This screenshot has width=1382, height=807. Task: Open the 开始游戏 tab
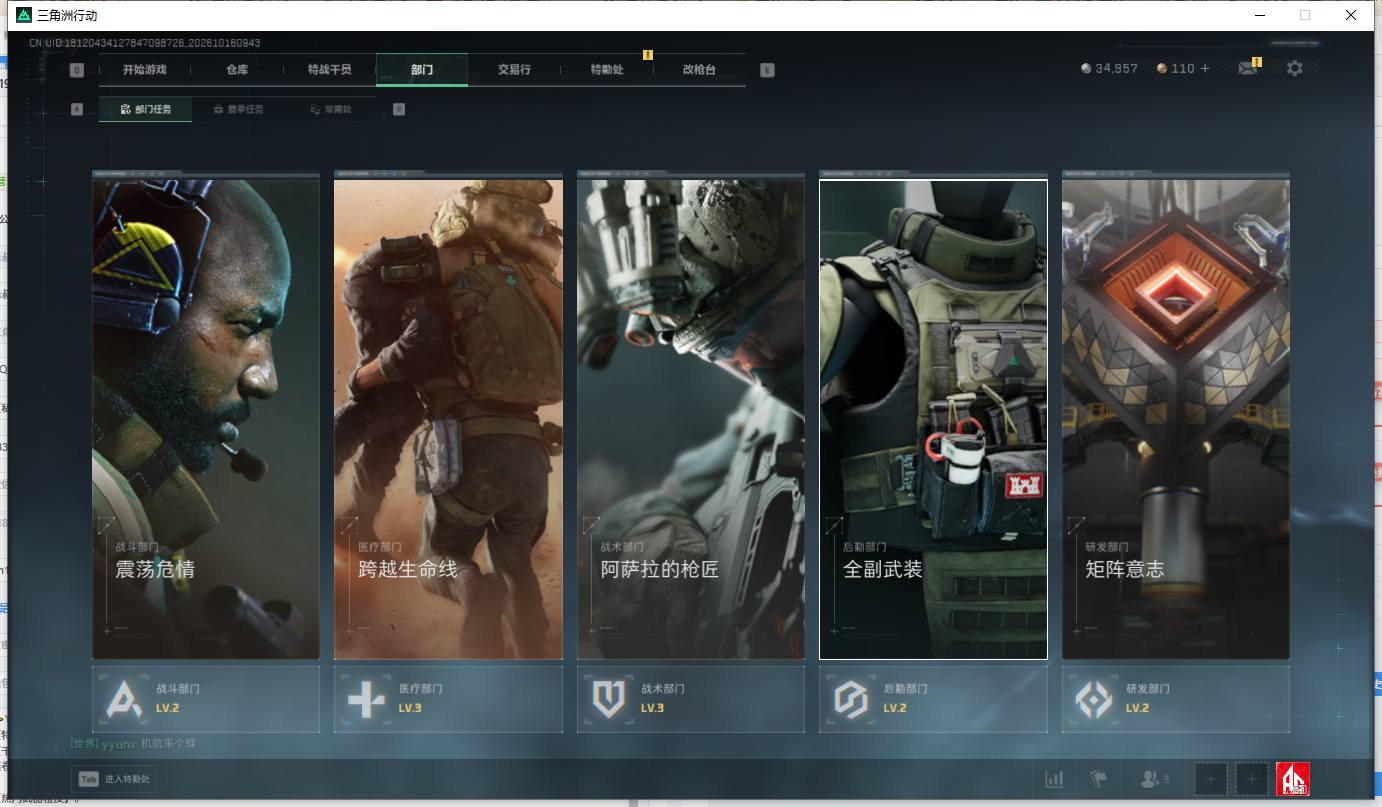(x=145, y=70)
